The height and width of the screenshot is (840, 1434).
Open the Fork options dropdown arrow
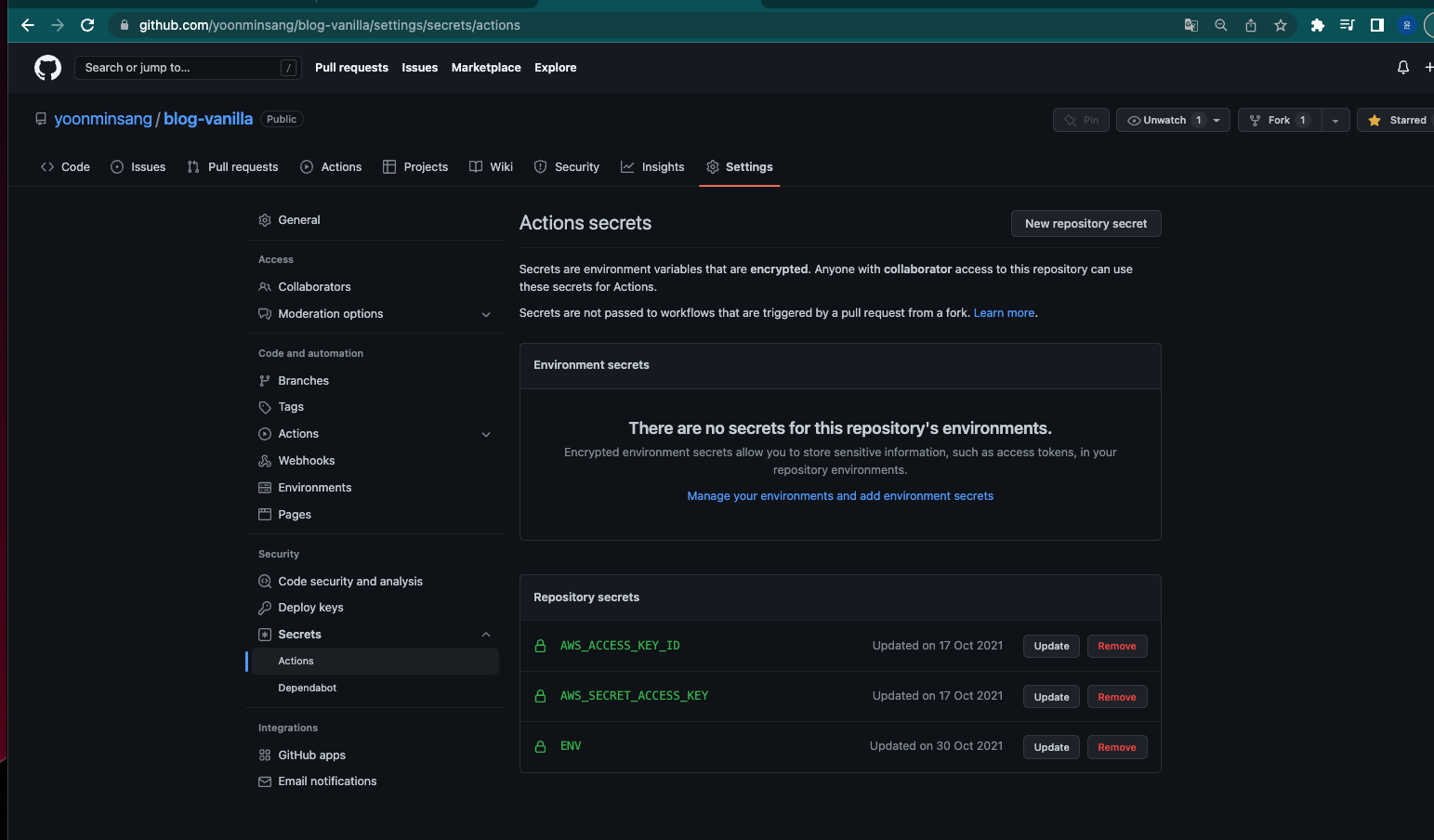1335,120
